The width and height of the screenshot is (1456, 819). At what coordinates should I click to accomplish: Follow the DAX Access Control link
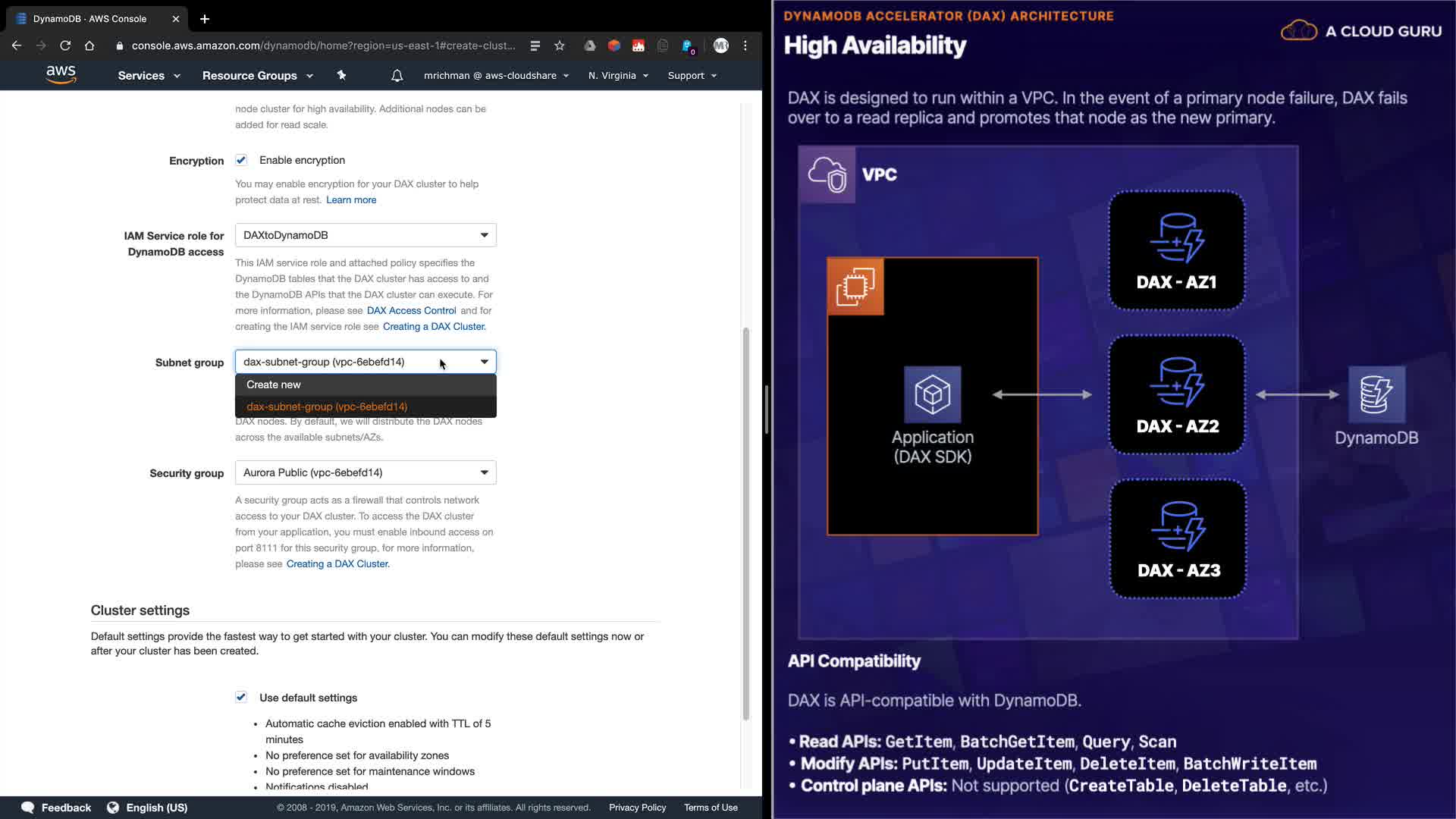pos(411,310)
